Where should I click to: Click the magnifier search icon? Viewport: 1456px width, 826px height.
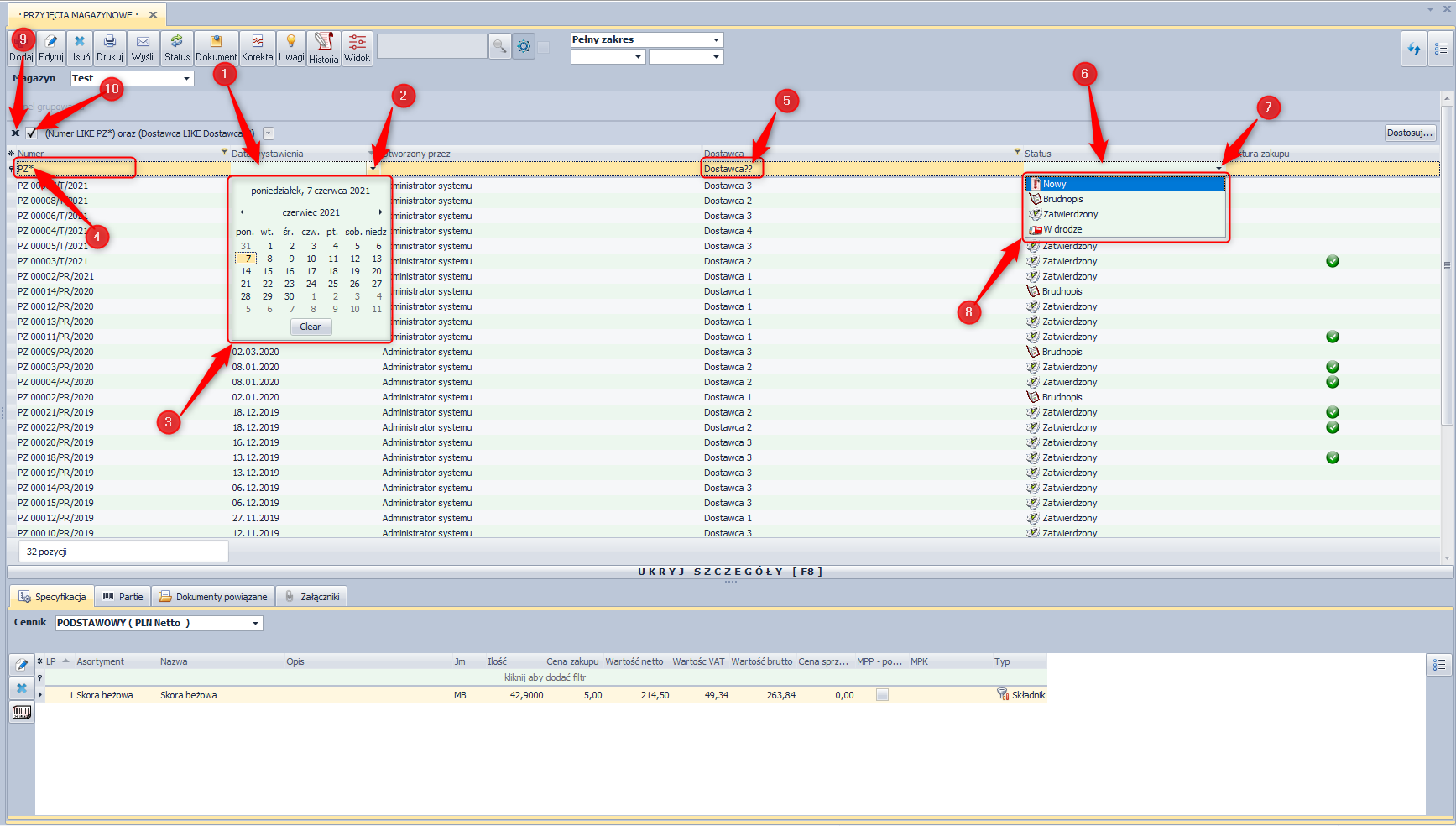click(500, 46)
